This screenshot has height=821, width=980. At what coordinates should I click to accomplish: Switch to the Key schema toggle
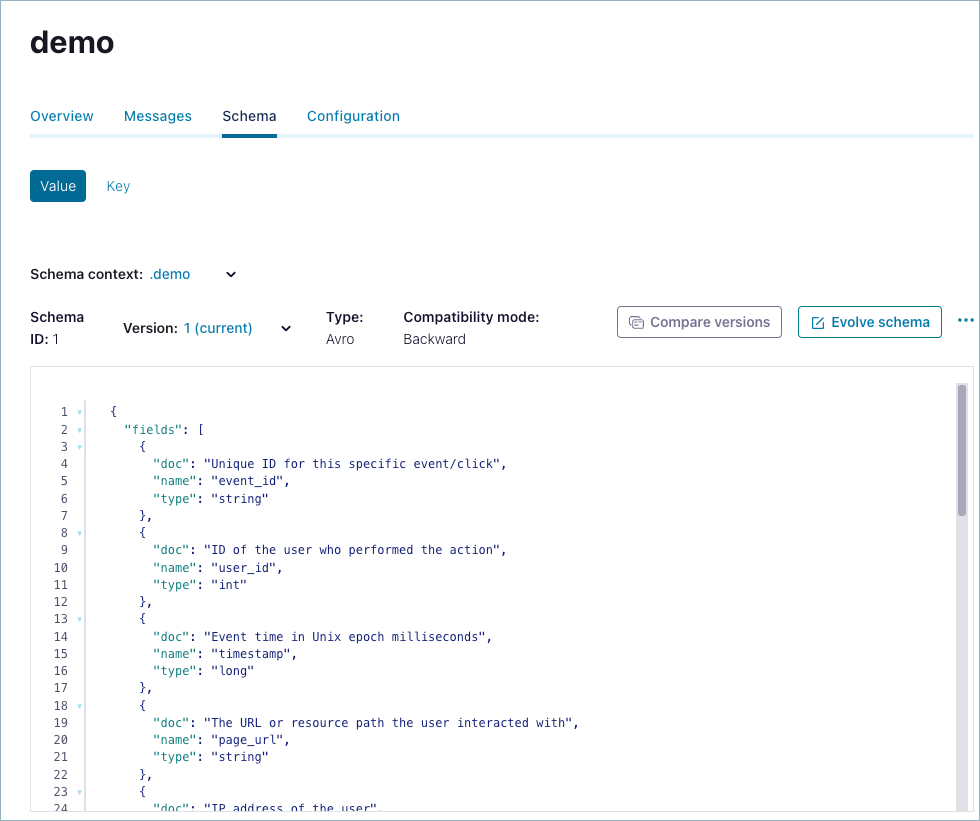[118, 186]
